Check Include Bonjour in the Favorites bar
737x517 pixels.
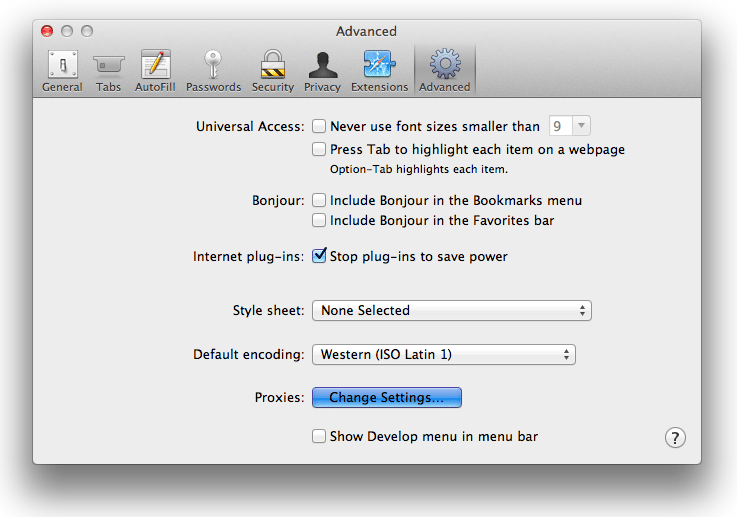319,220
